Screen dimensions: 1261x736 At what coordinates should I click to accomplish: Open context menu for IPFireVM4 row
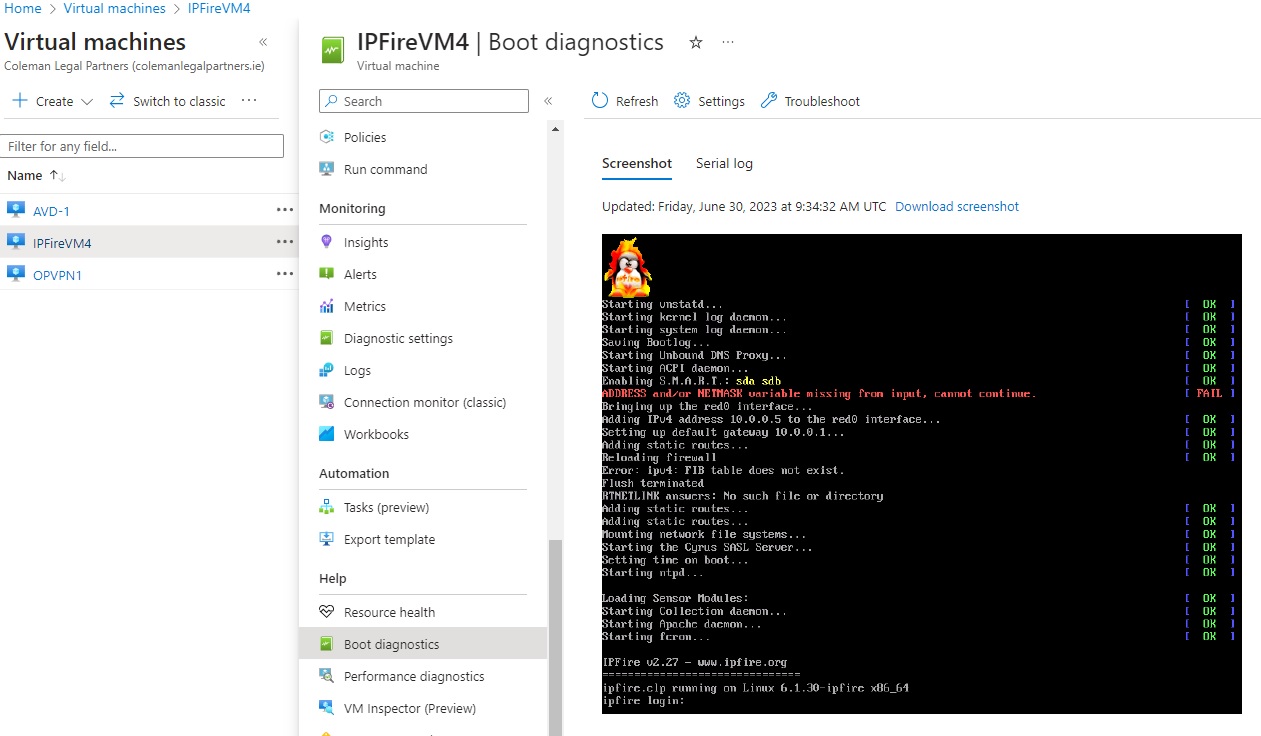point(285,242)
